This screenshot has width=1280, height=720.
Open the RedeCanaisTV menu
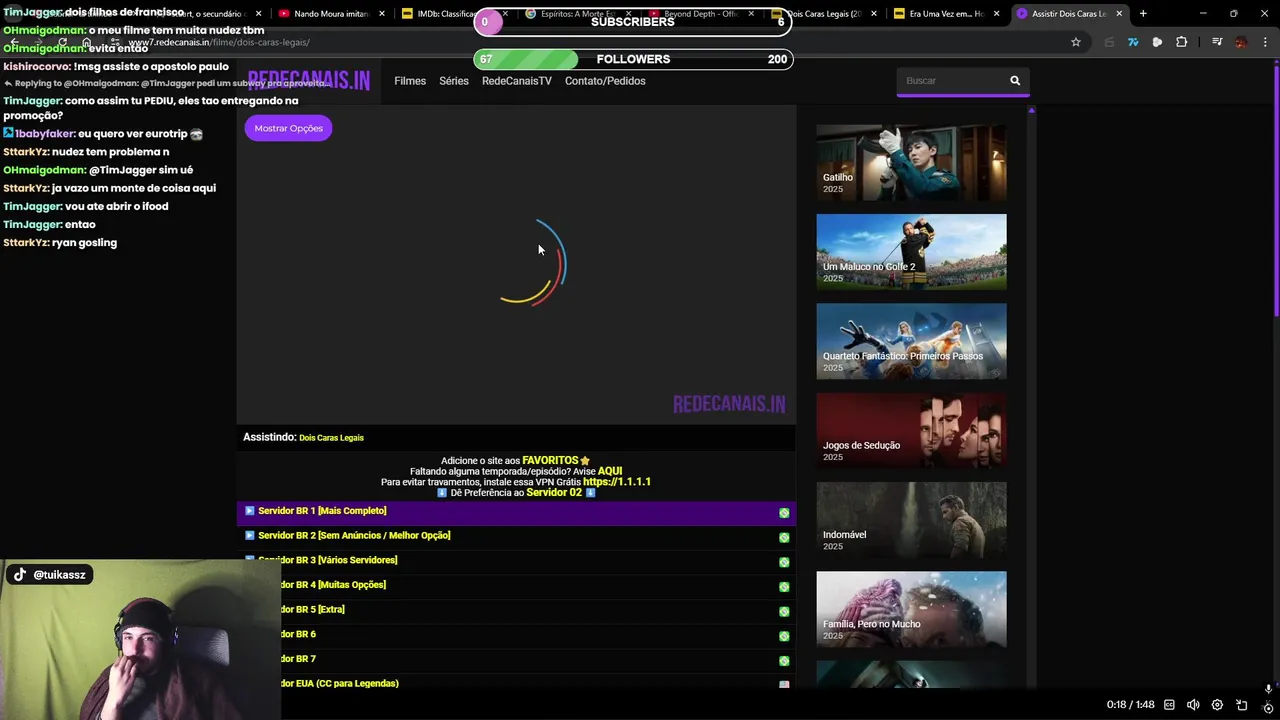pyautogui.click(x=517, y=81)
